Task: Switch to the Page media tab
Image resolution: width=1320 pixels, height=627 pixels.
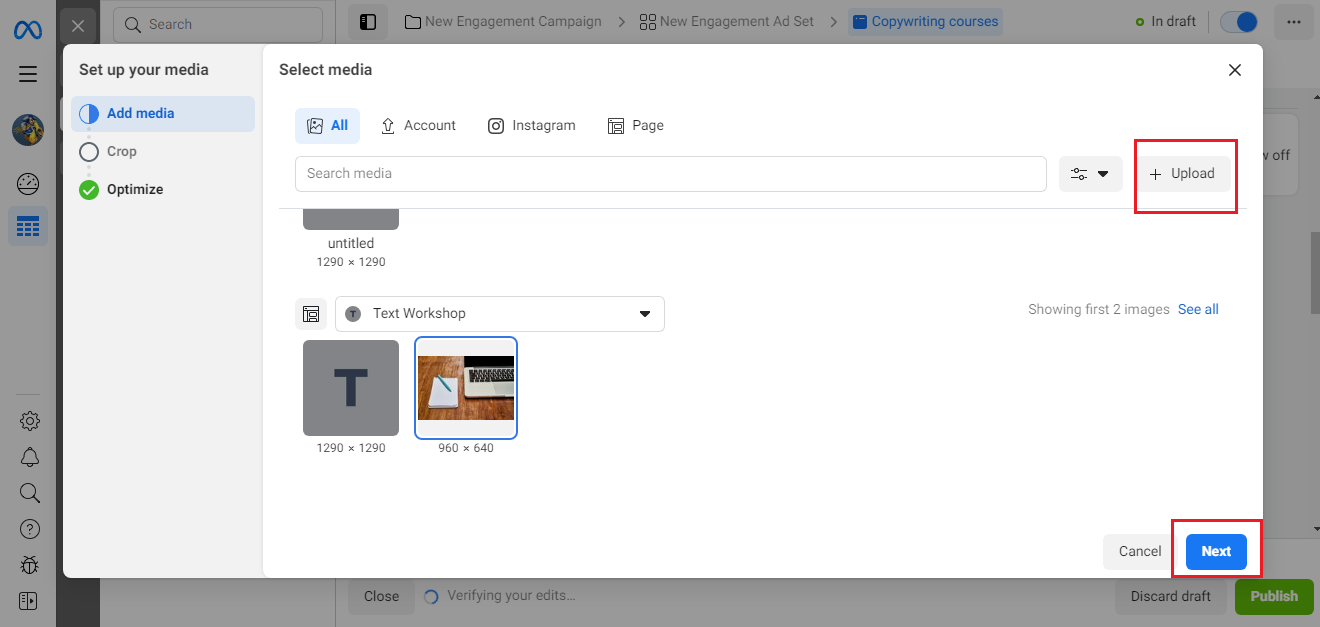Action: point(635,126)
